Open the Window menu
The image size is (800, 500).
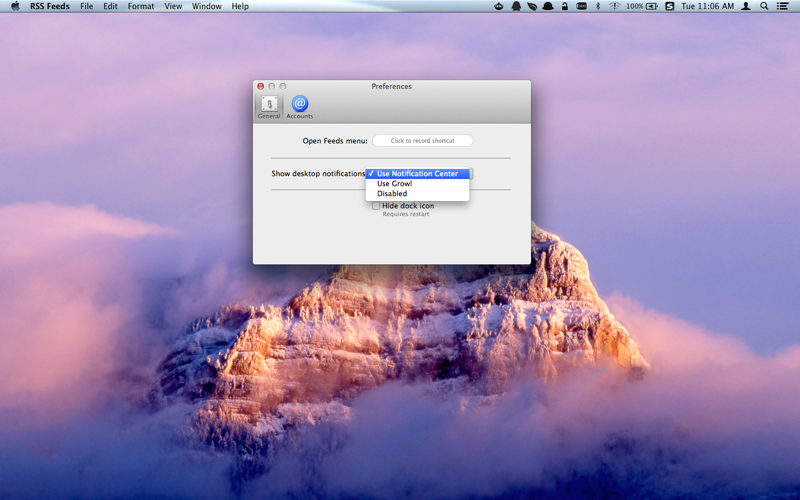(x=207, y=6)
